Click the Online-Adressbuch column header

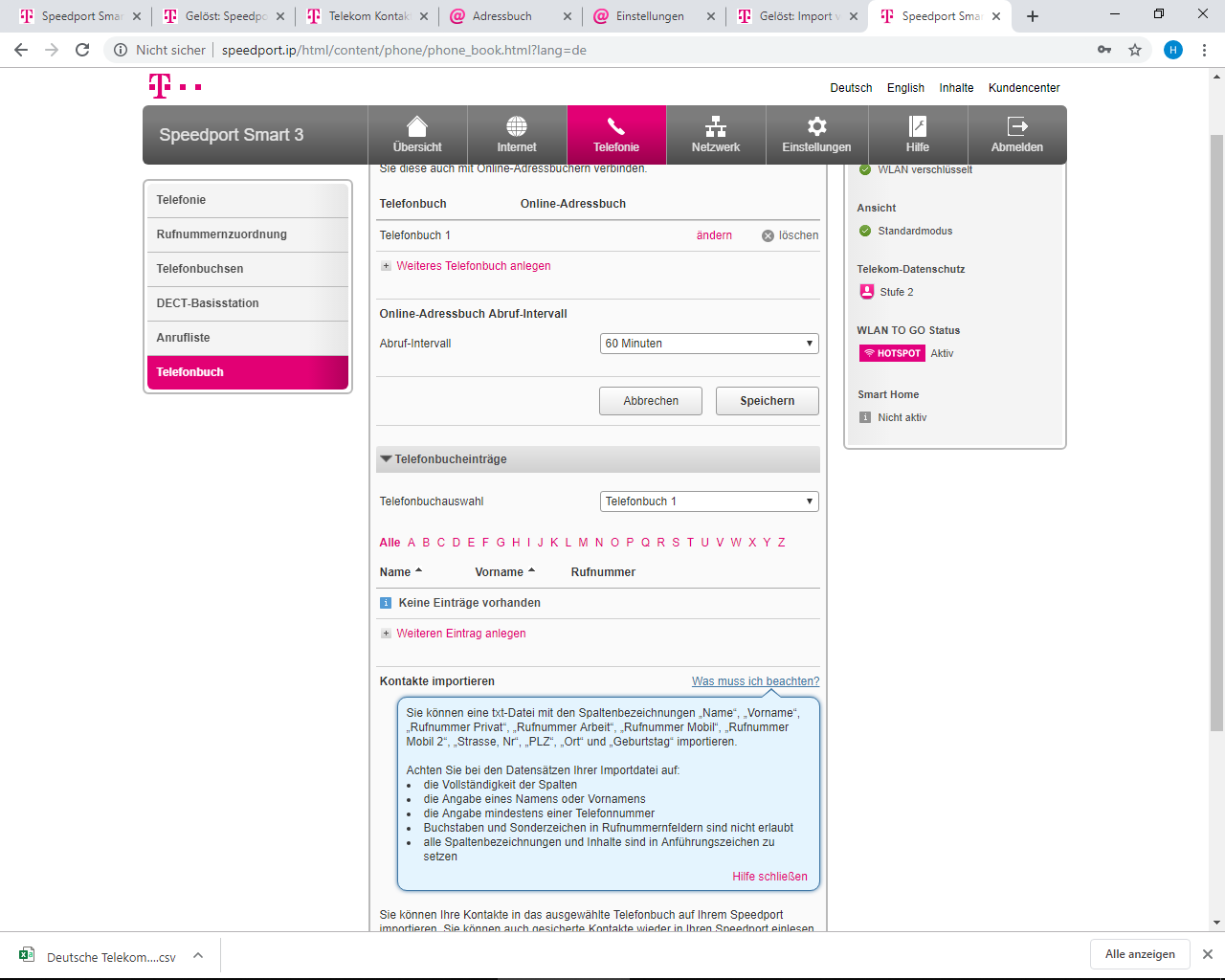tap(573, 204)
